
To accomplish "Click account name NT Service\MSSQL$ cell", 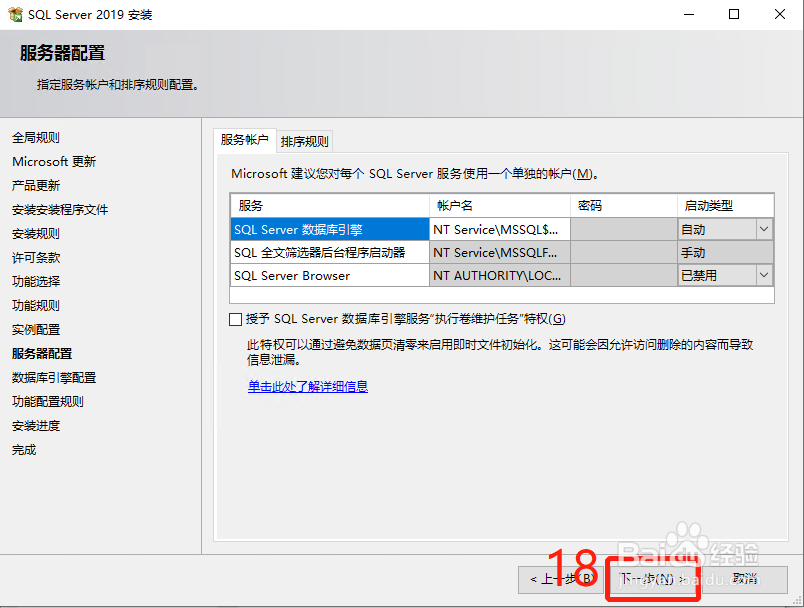I will coord(500,229).
